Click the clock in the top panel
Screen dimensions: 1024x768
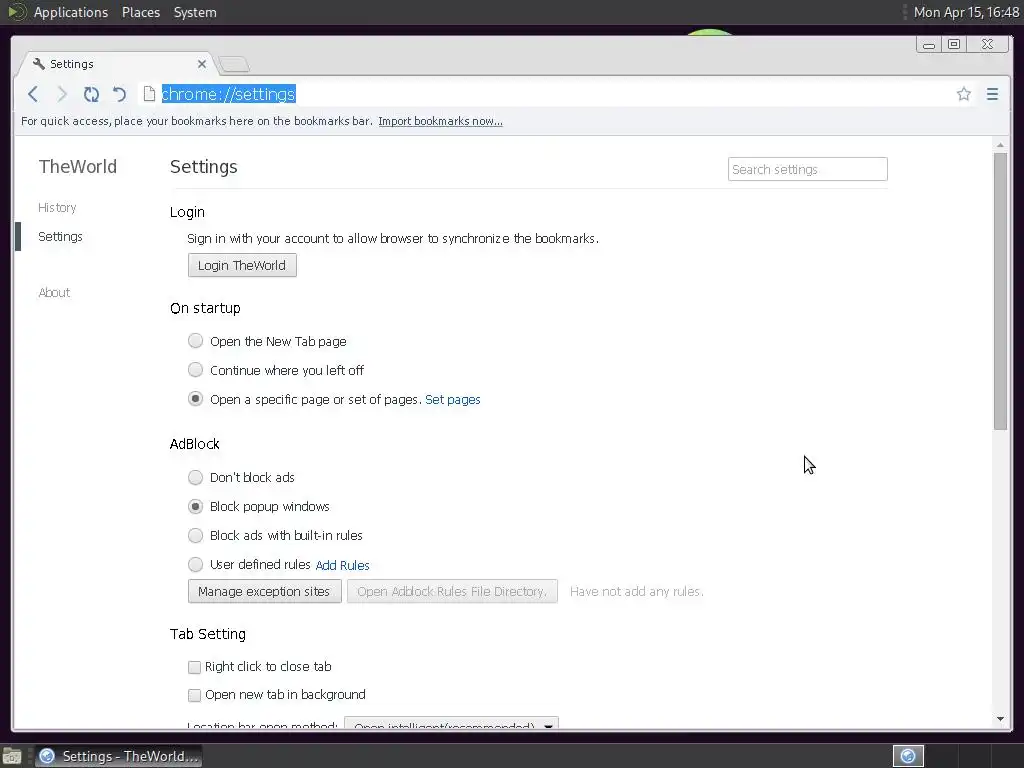pos(966,12)
